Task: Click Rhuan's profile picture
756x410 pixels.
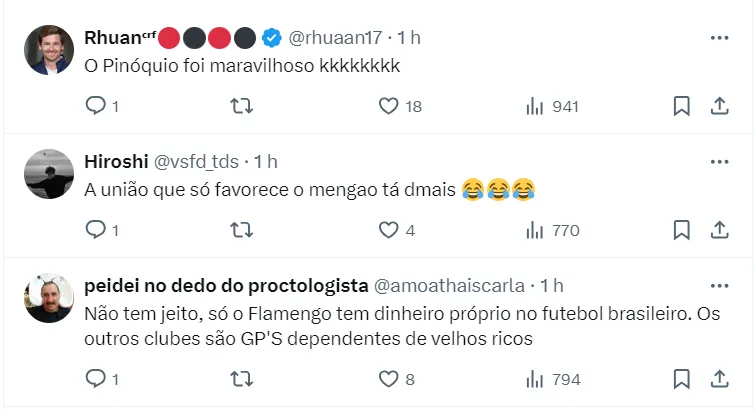Action: [x=48, y=50]
